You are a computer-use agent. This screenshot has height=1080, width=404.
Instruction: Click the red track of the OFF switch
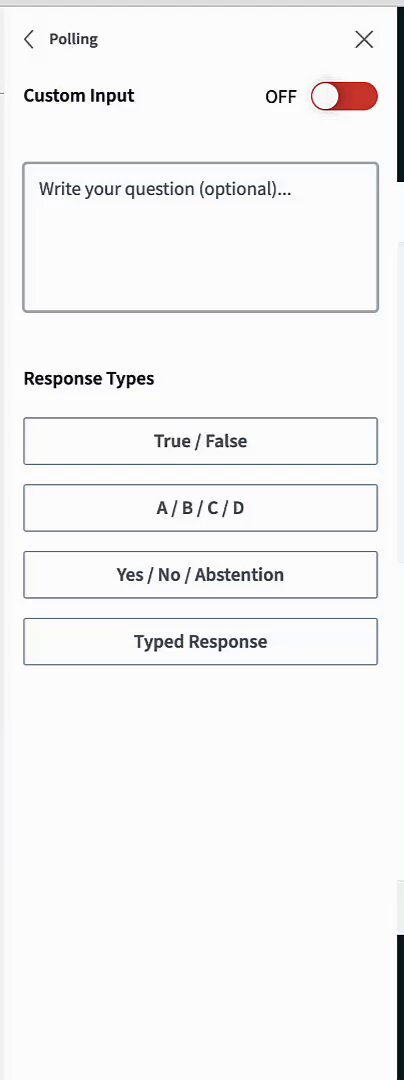(x=359, y=96)
